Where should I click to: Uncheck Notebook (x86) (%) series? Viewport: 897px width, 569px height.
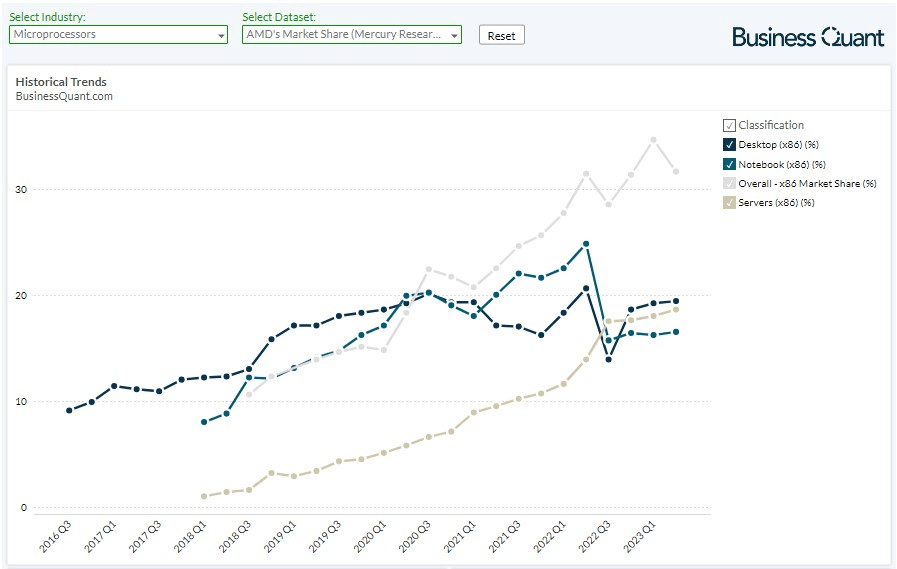[x=729, y=164]
